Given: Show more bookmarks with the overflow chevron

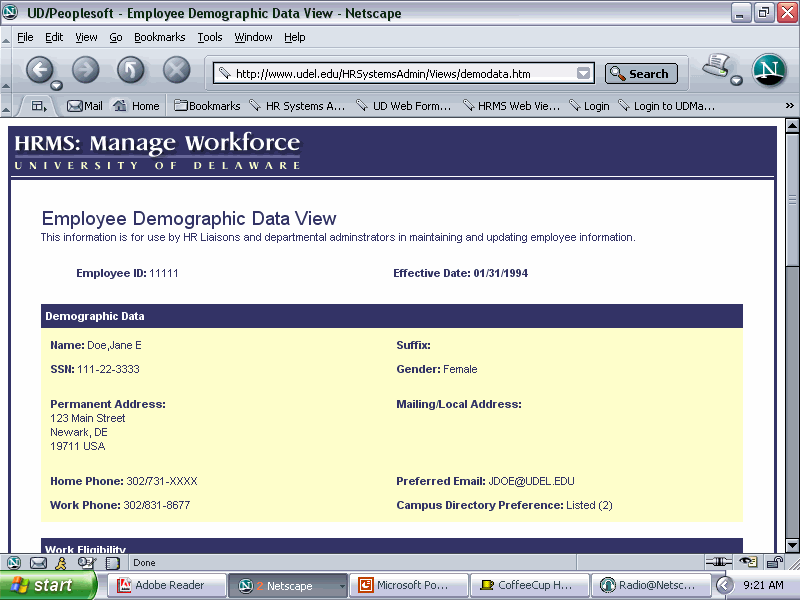Looking at the screenshot, I should [x=789, y=106].
